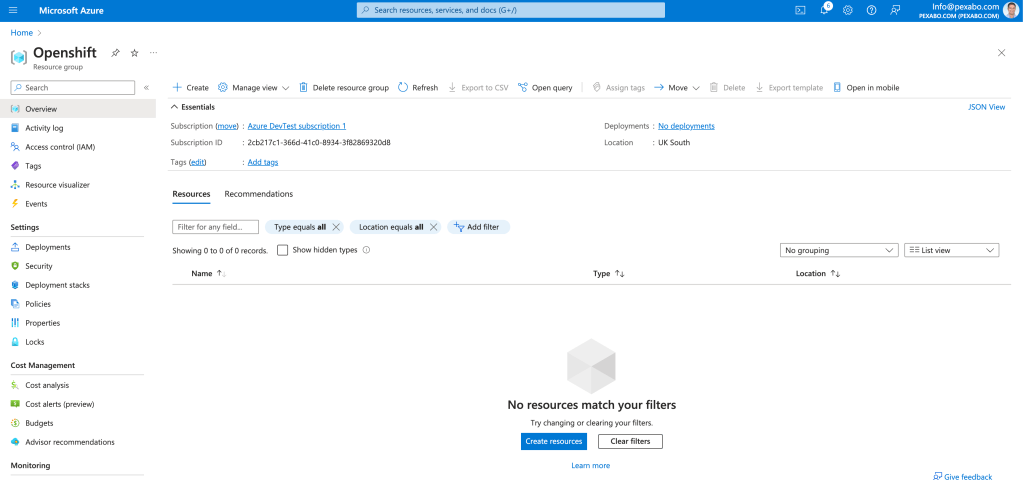The image size is (1023, 480).
Task: Open more options ellipsis next to Openshift
Action: pyautogui.click(x=153, y=52)
